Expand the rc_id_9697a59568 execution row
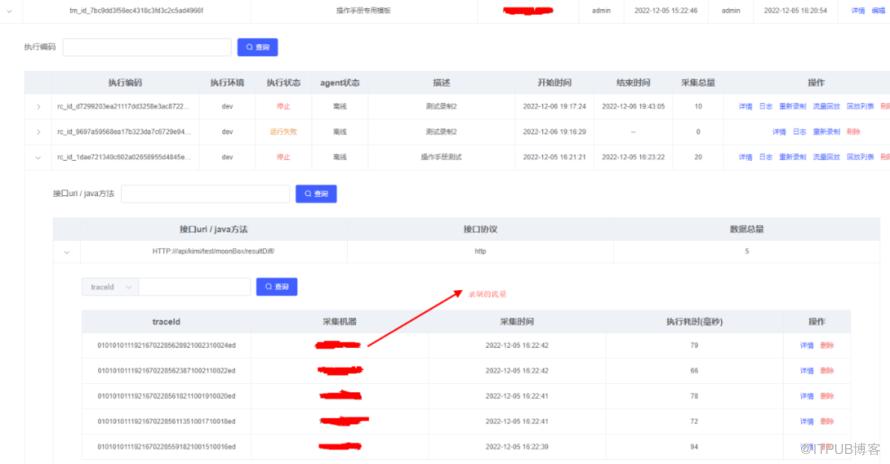890x464 pixels. tap(38, 131)
